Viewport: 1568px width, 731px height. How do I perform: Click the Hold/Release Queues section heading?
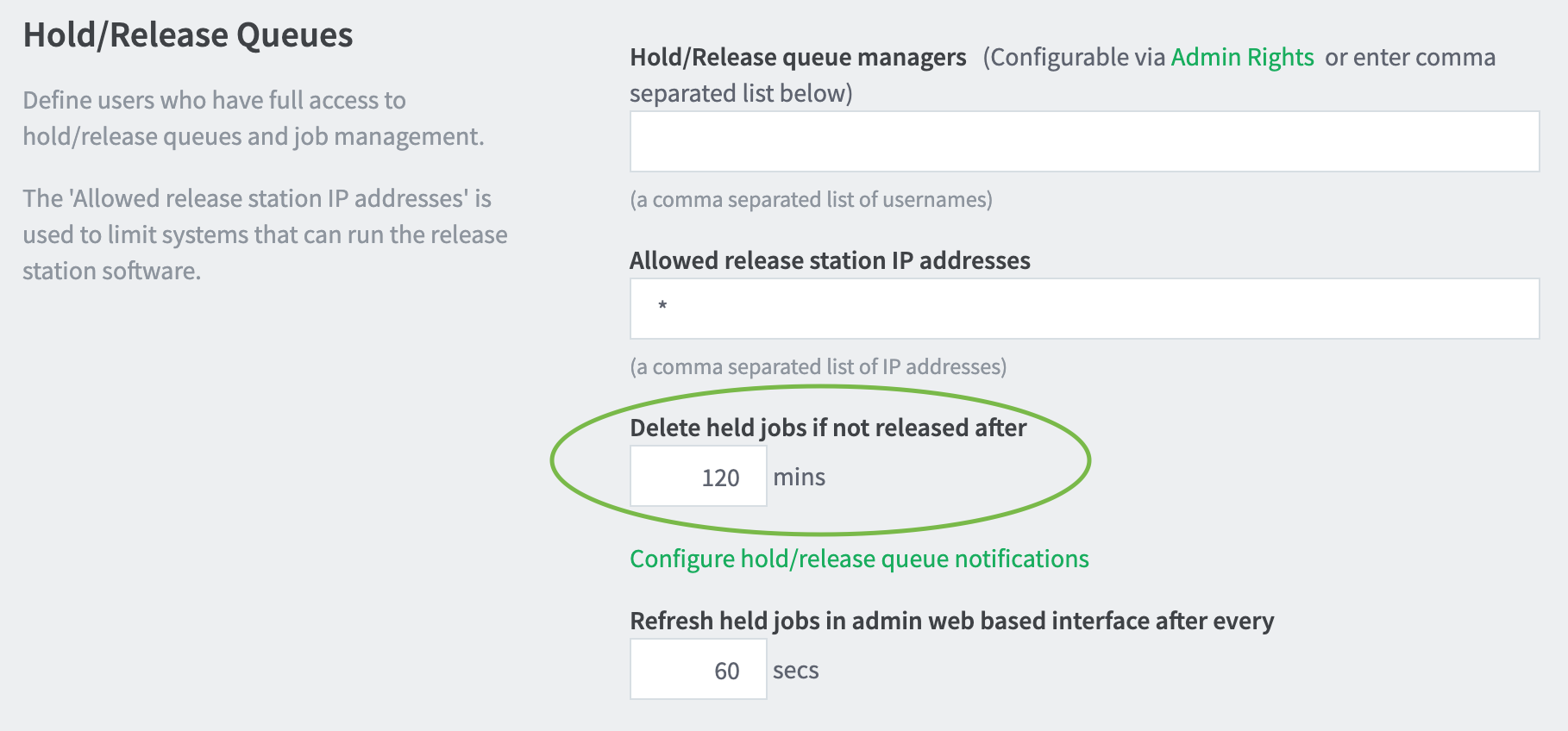tap(188, 35)
